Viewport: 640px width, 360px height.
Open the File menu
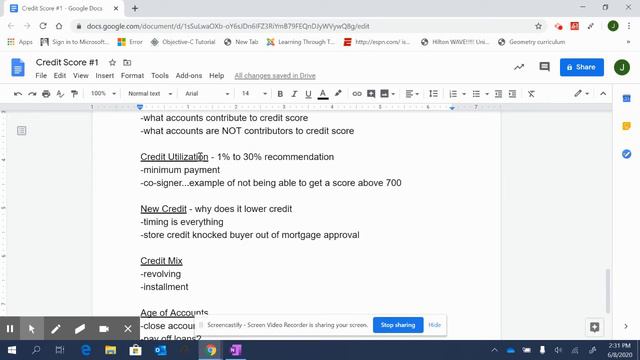[41, 76]
